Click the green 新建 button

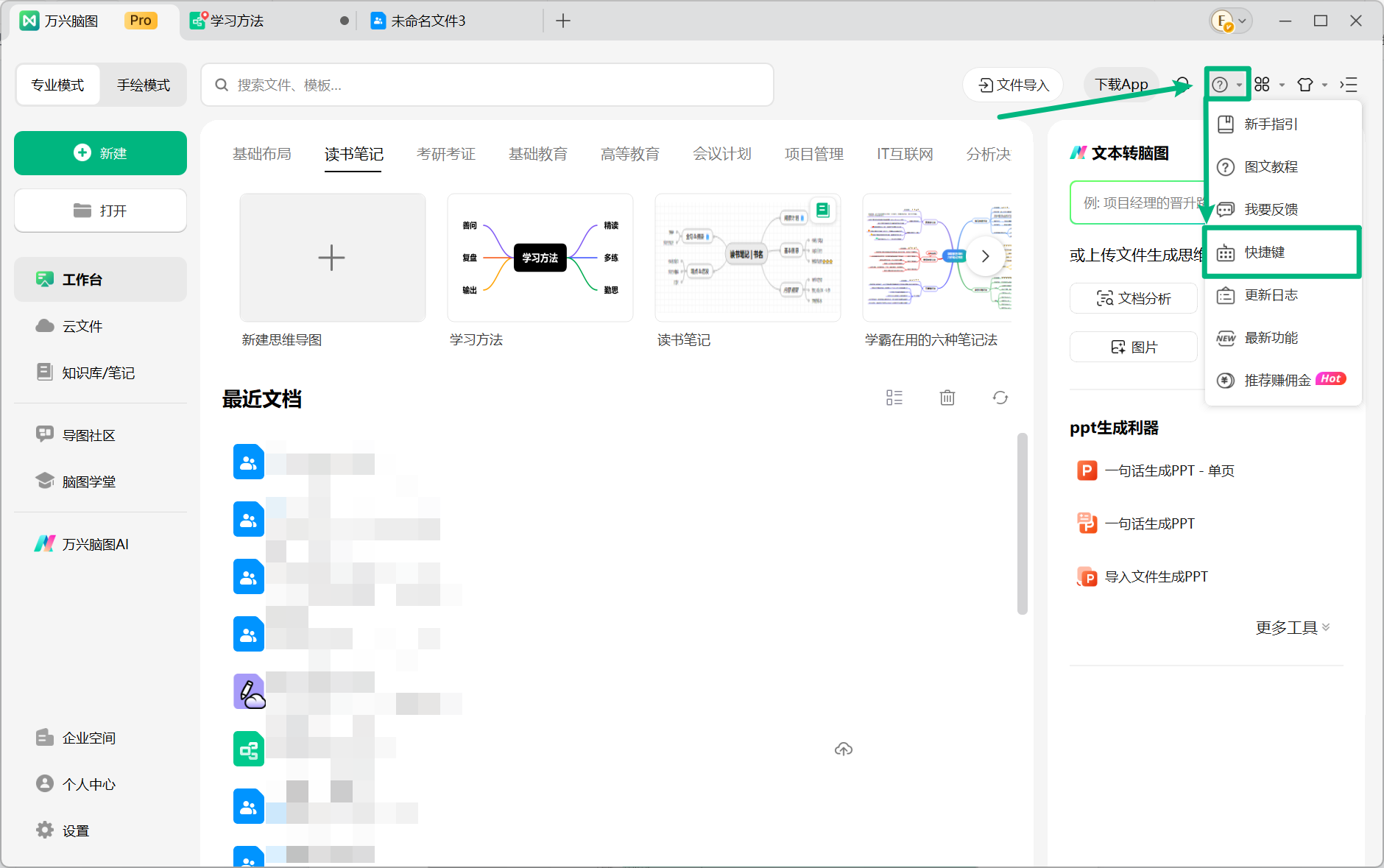click(x=100, y=153)
